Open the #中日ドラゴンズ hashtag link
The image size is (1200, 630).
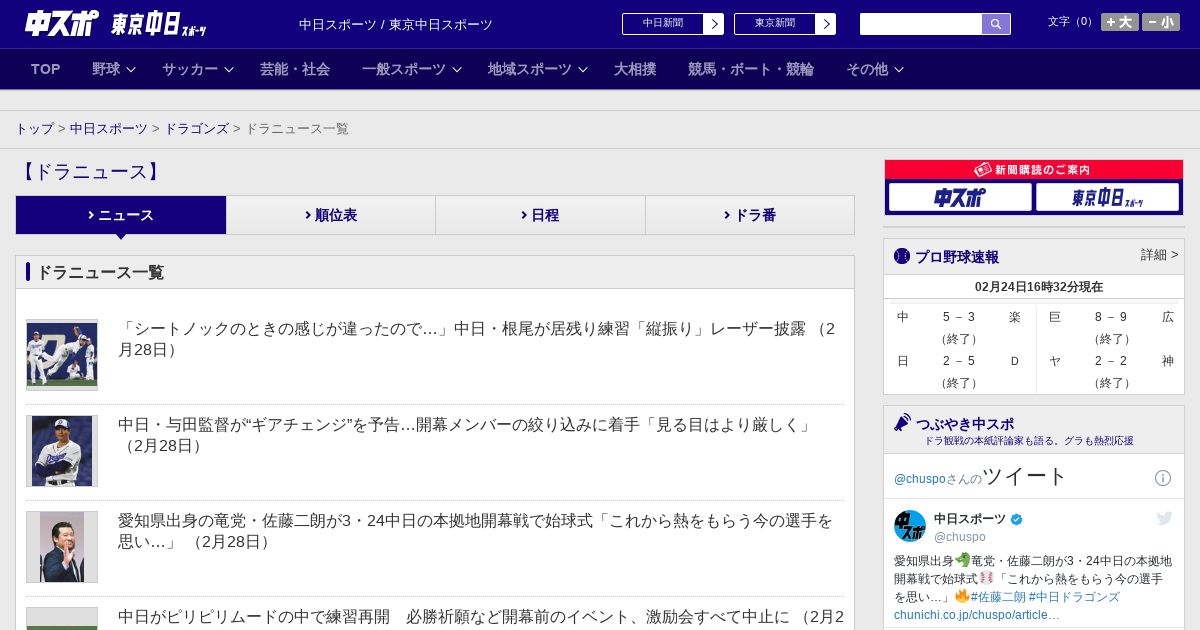pos(1074,597)
